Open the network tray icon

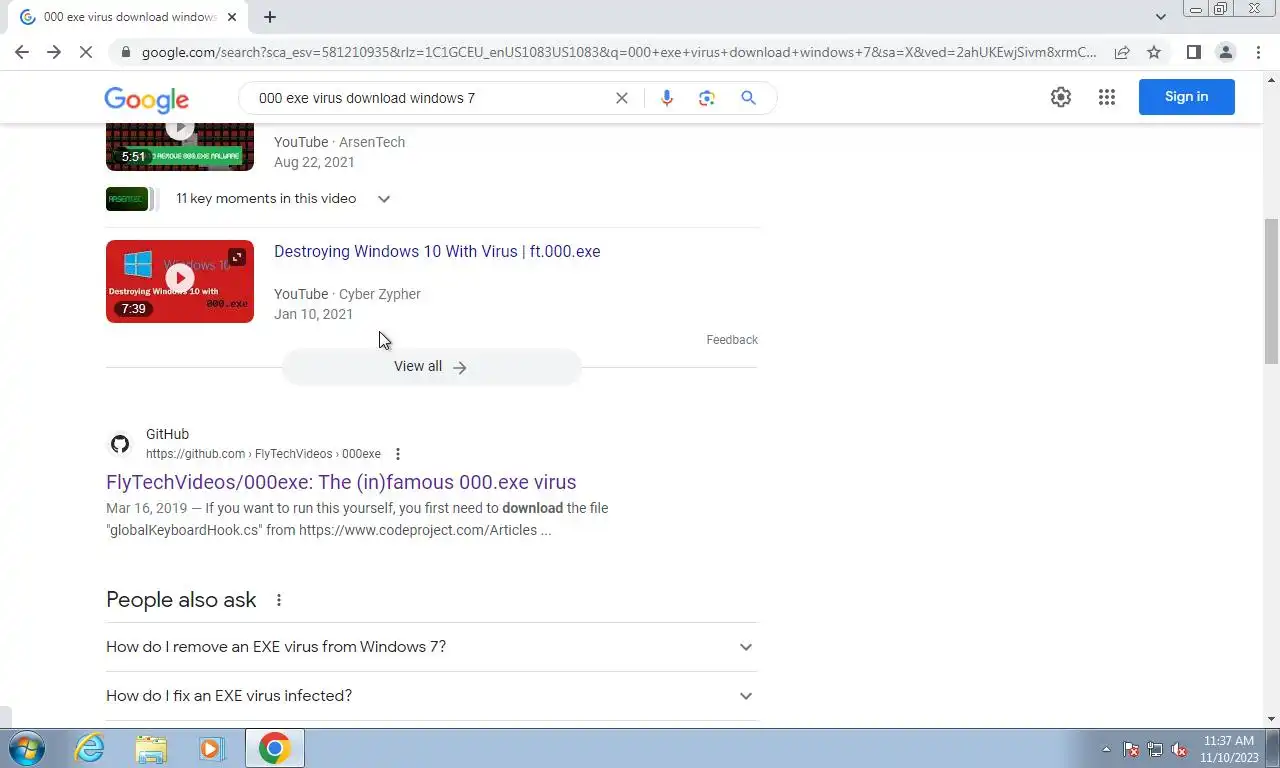[x=1155, y=749]
